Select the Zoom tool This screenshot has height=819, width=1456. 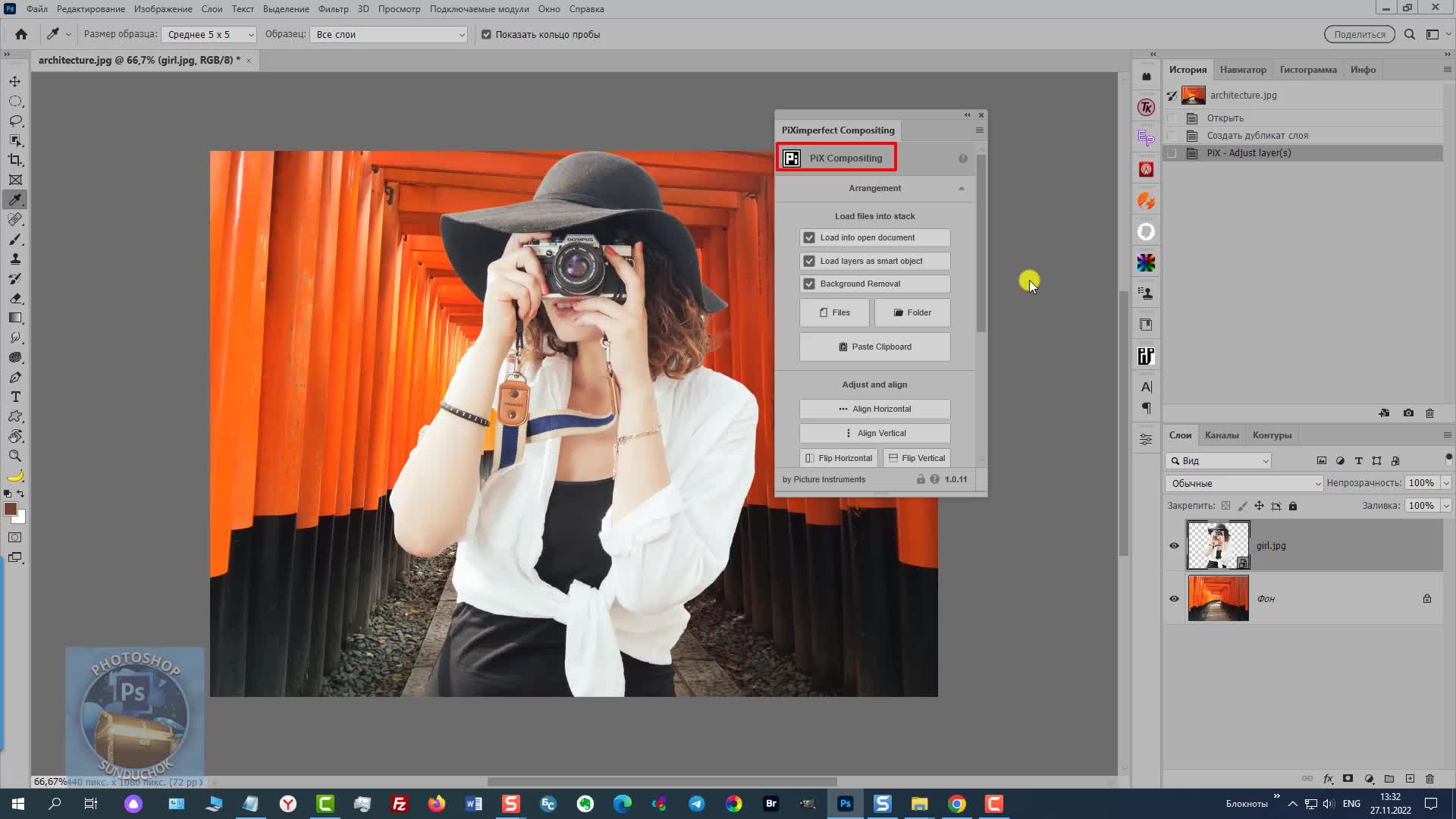(x=14, y=457)
